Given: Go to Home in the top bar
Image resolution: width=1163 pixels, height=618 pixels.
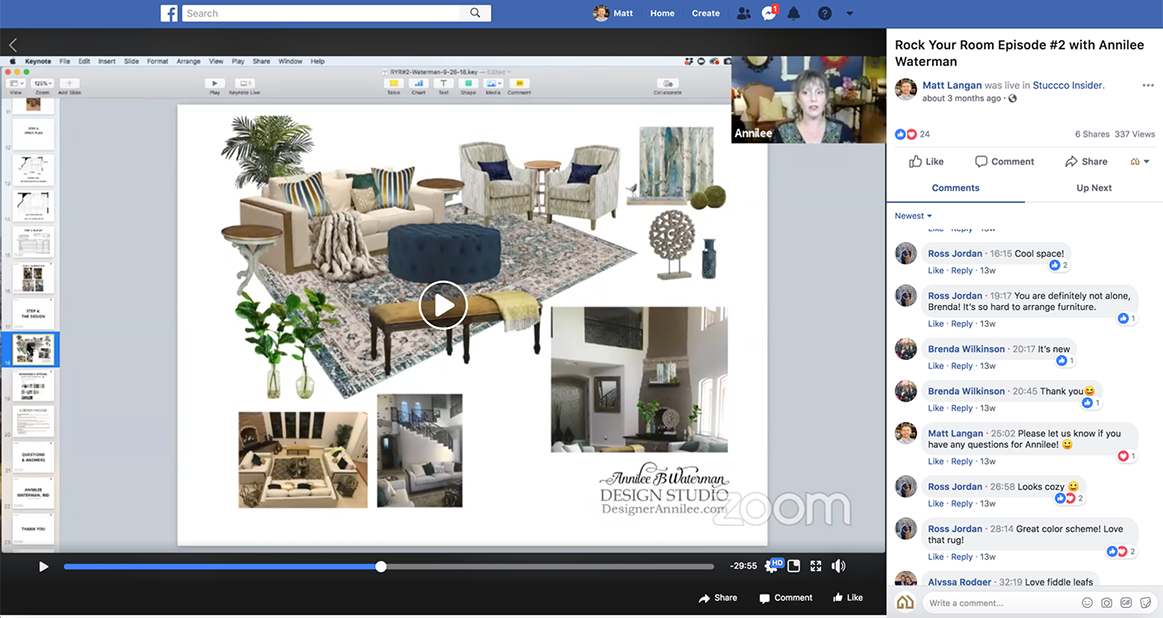Looking at the screenshot, I should click(662, 13).
